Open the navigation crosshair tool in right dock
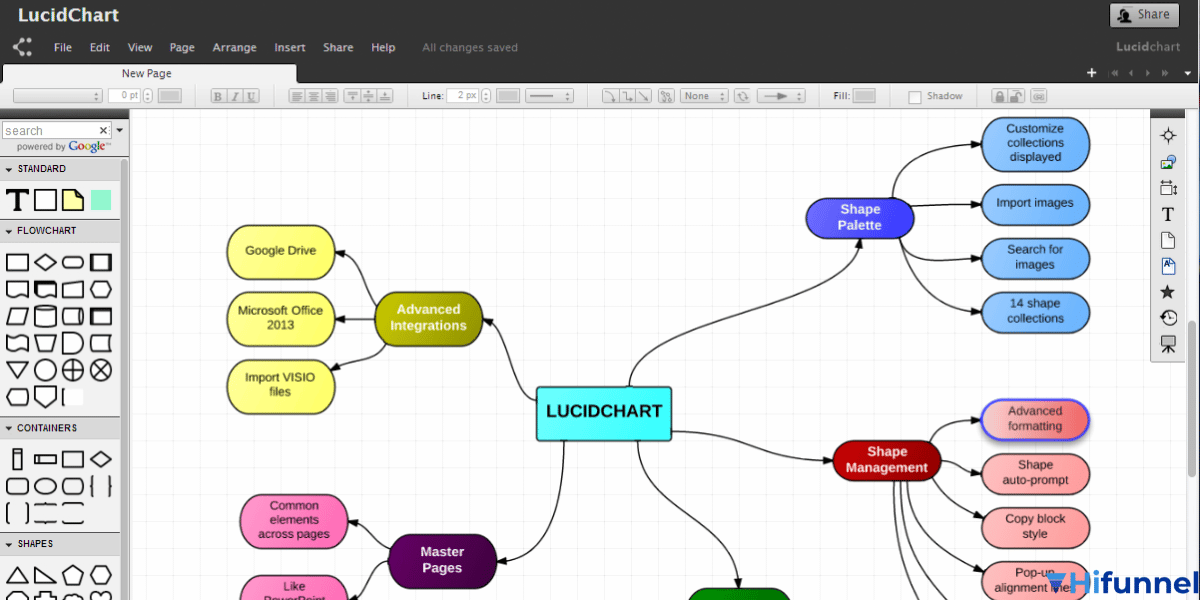Viewport: 1200px width, 600px height. tap(1167, 135)
